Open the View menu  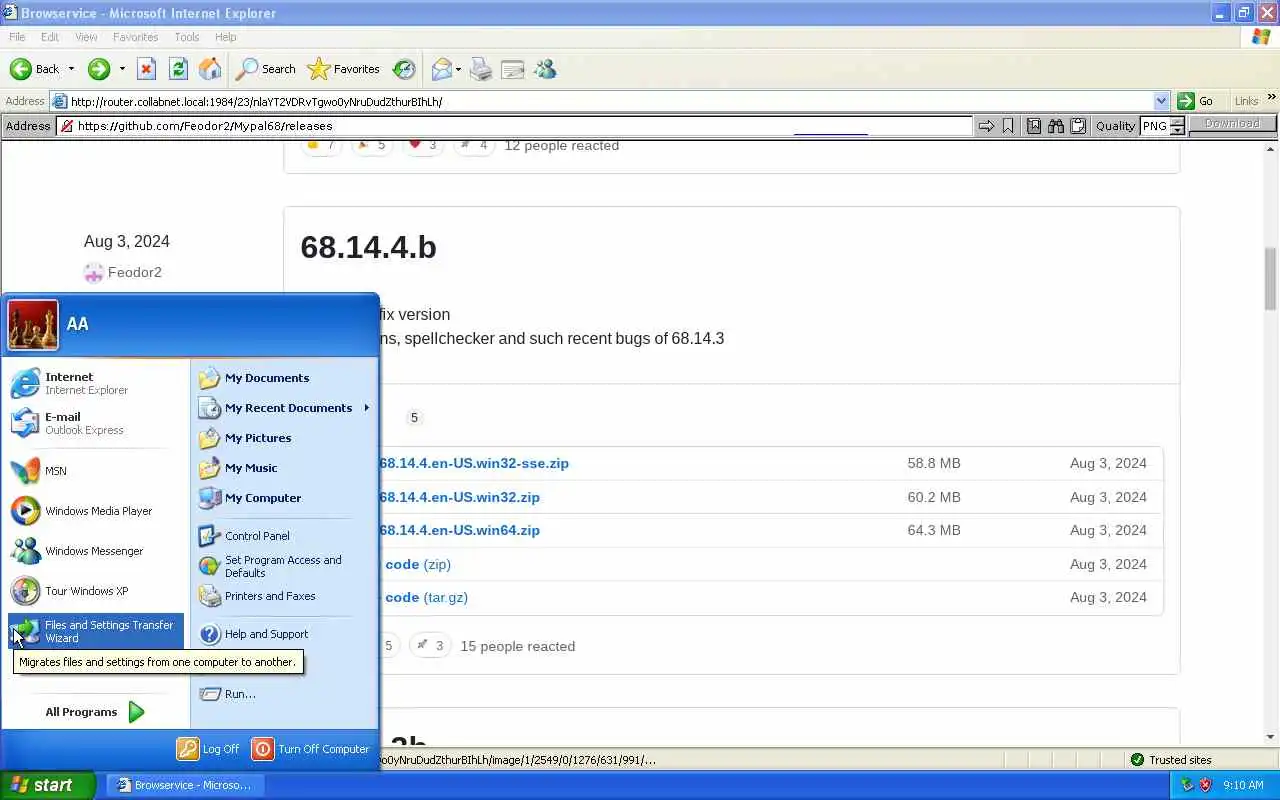tap(86, 37)
